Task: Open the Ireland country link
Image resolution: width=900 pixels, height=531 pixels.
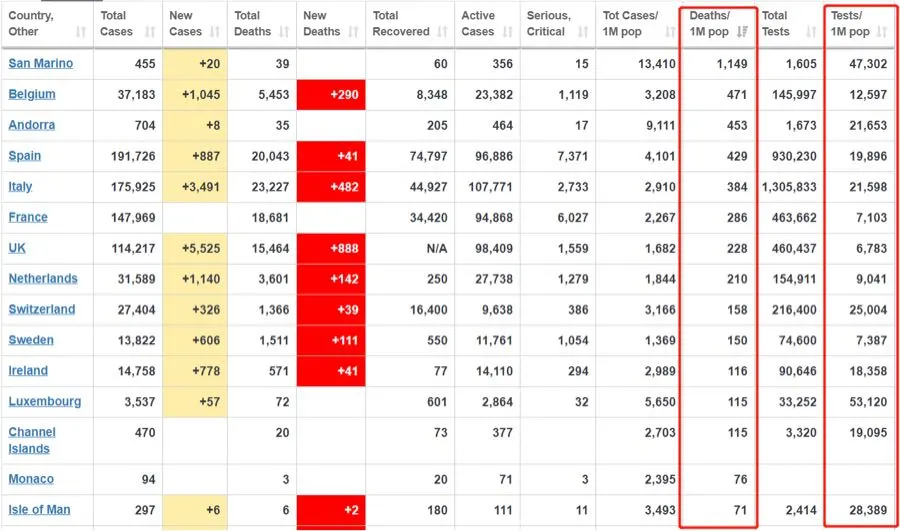Action: click(x=28, y=371)
